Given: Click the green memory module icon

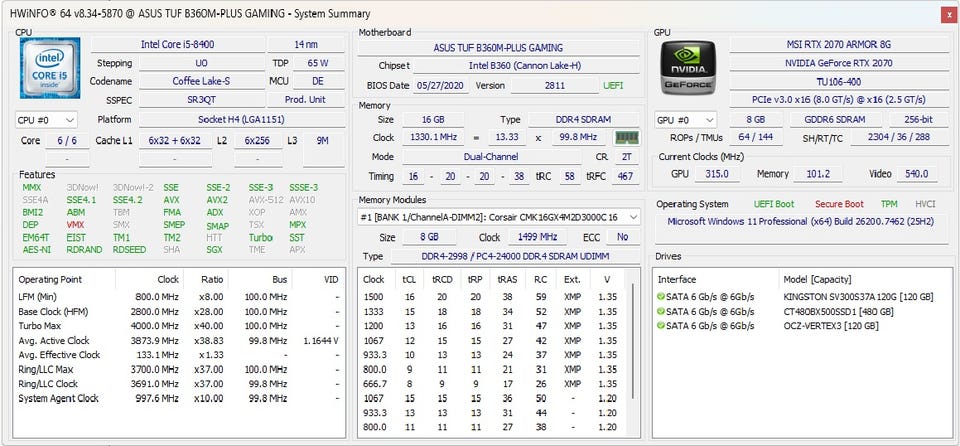Looking at the screenshot, I should pyautogui.click(x=627, y=138).
